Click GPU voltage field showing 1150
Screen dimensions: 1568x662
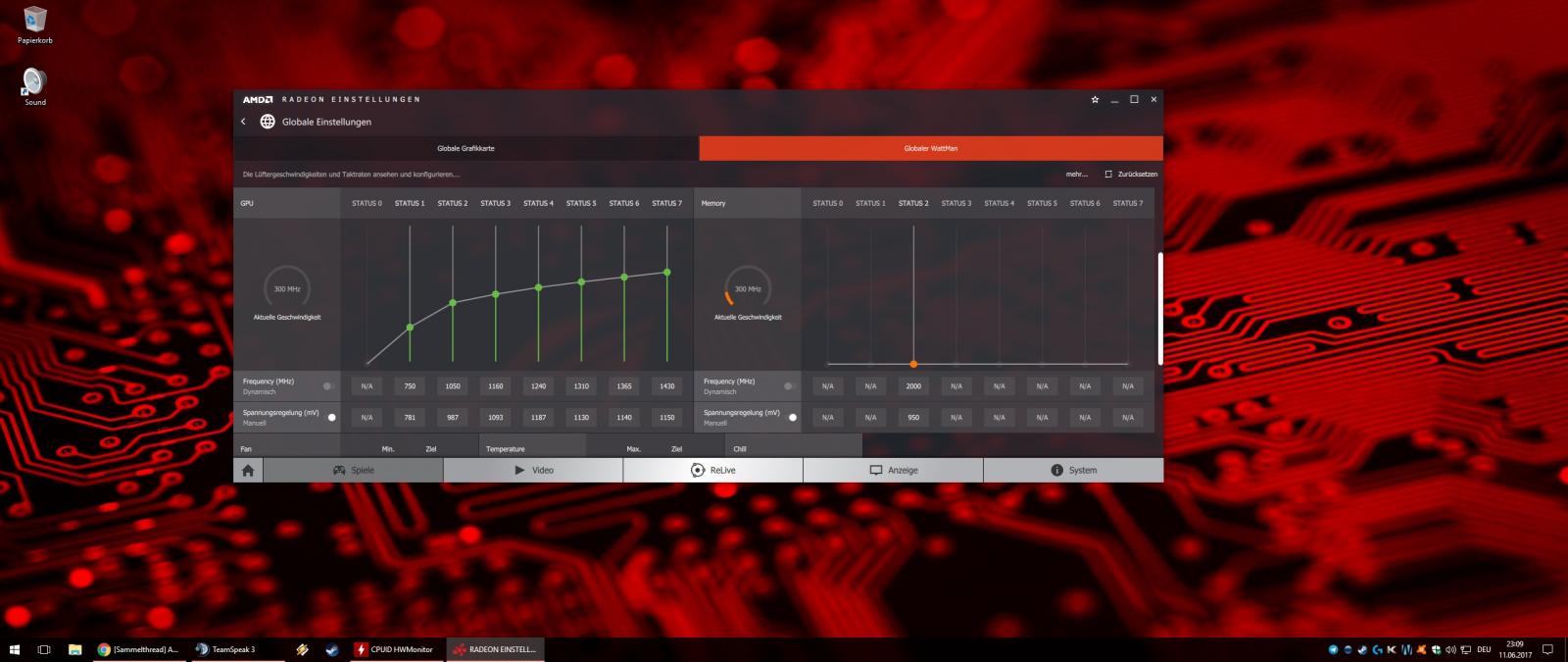tap(667, 417)
